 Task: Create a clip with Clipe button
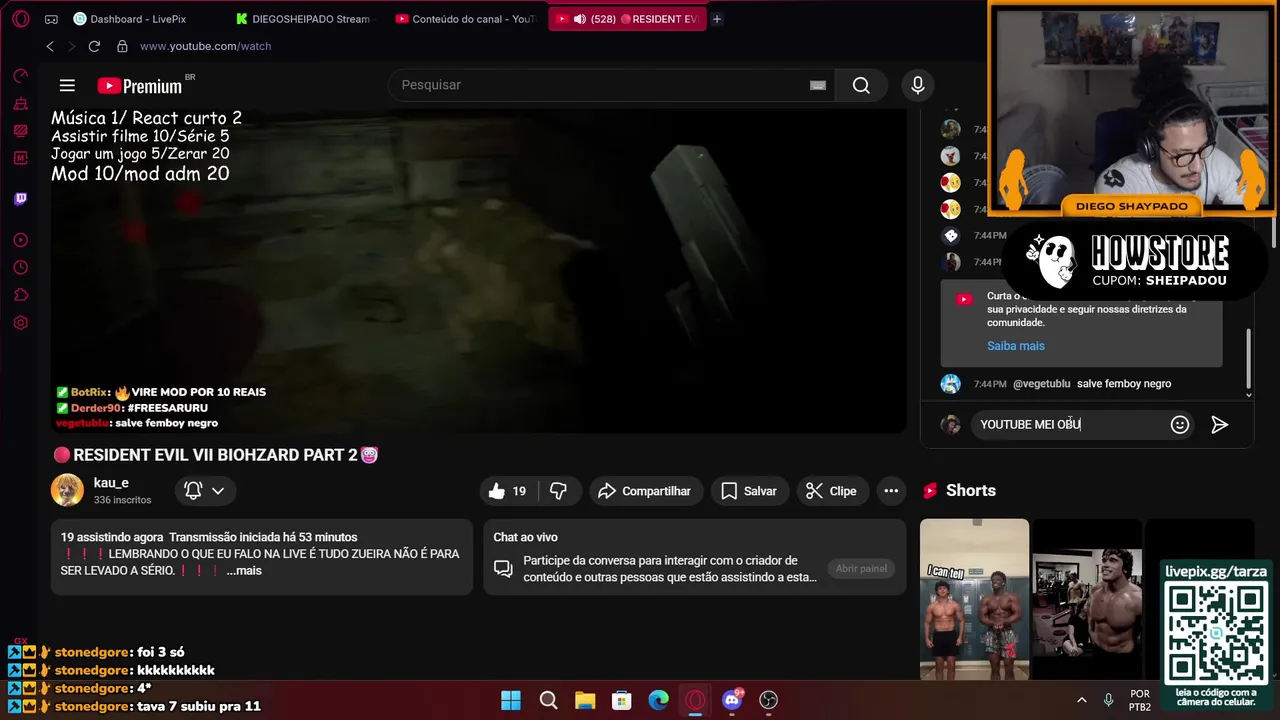coord(832,491)
